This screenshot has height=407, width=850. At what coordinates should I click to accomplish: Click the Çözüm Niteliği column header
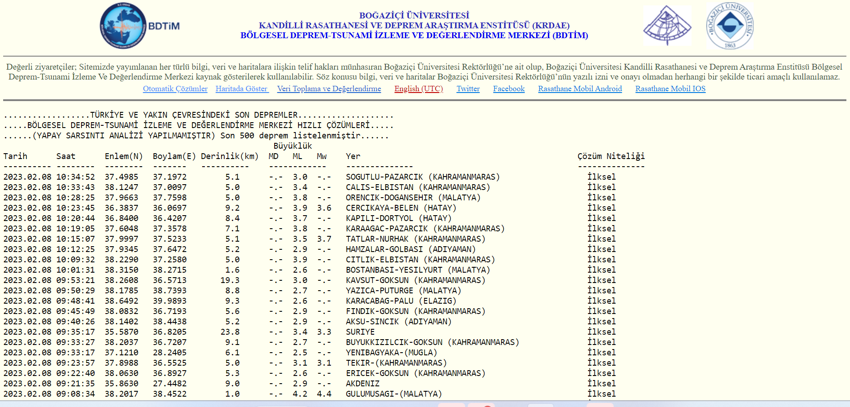pos(611,156)
